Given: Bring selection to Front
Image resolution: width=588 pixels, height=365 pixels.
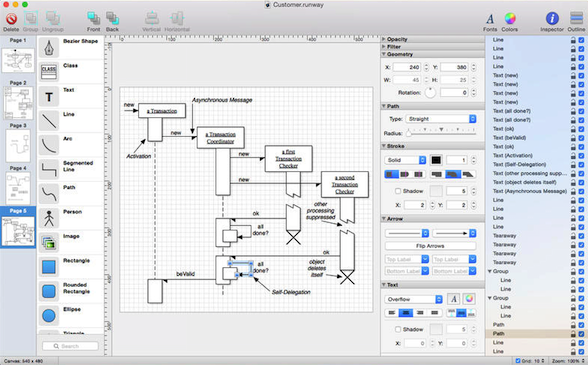Looking at the screenshot, I should [x=93, y=18].
